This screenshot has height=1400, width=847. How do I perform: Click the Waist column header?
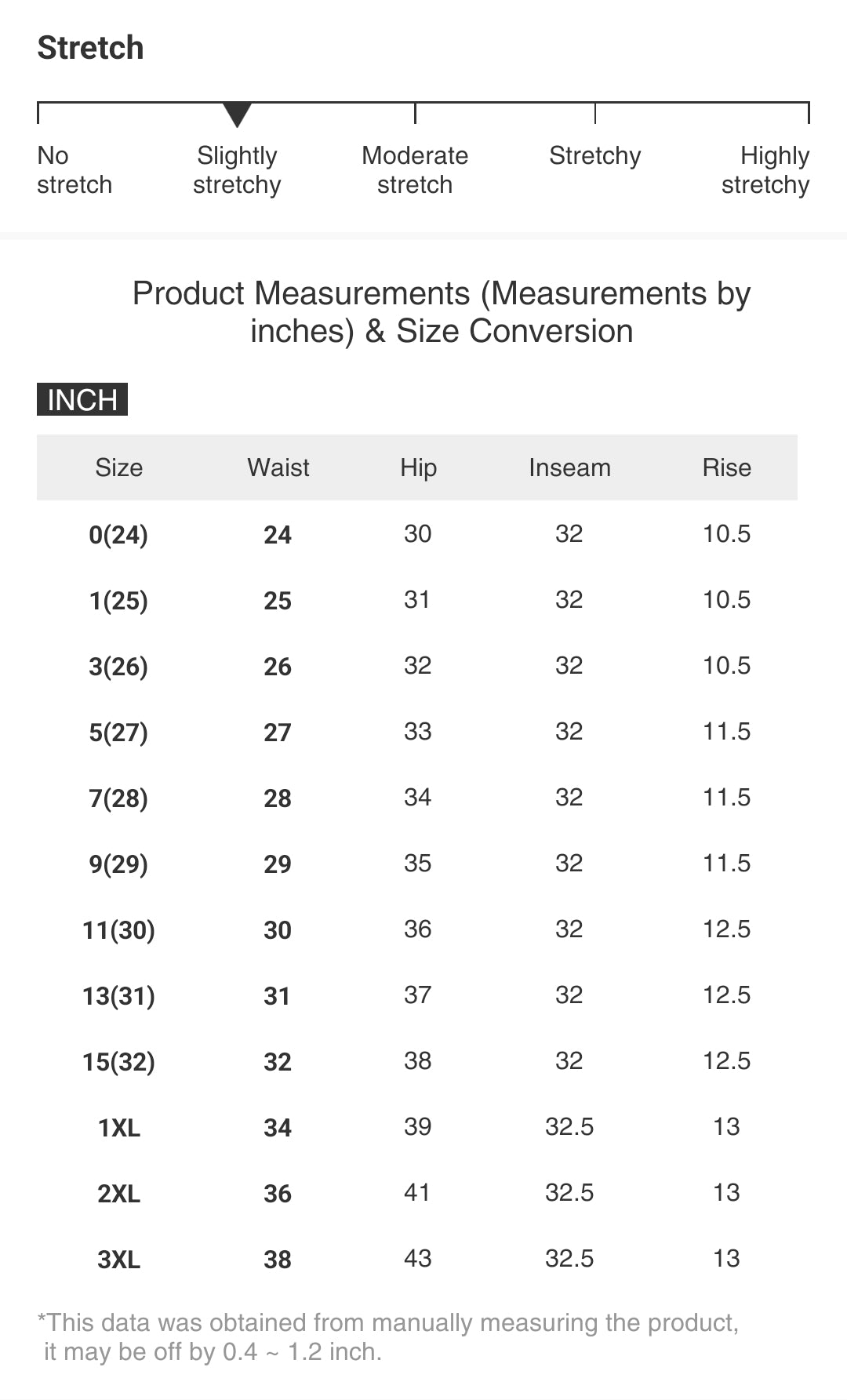(278, 467)
